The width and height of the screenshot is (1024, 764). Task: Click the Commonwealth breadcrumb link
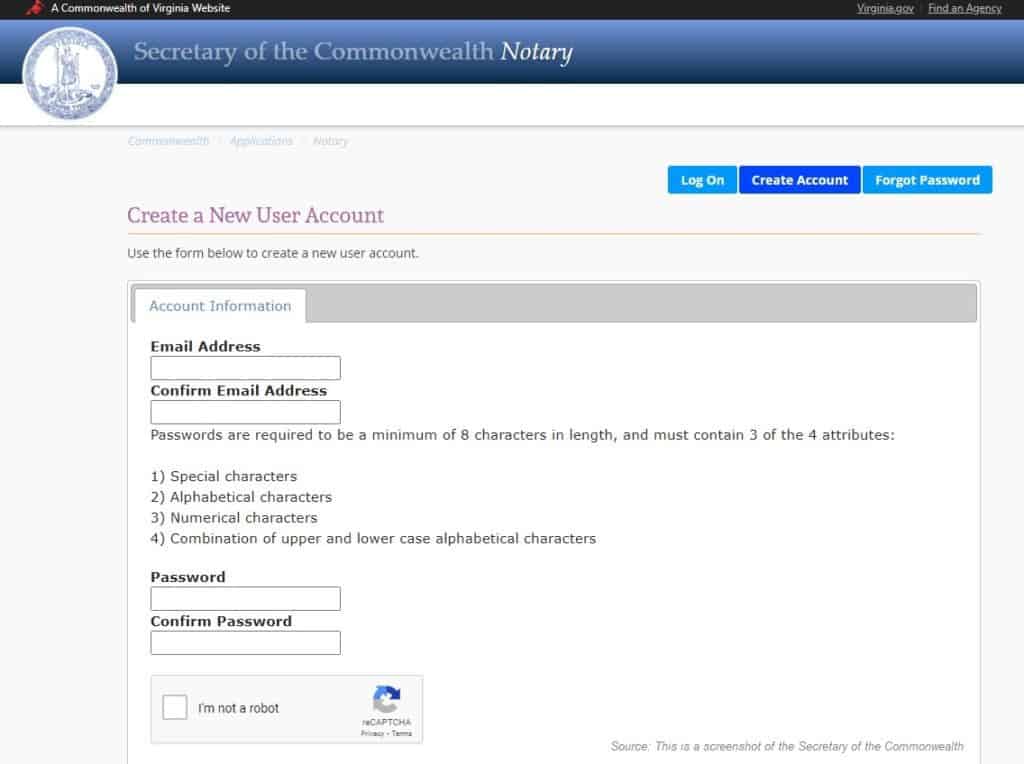(x=168, y=141)
